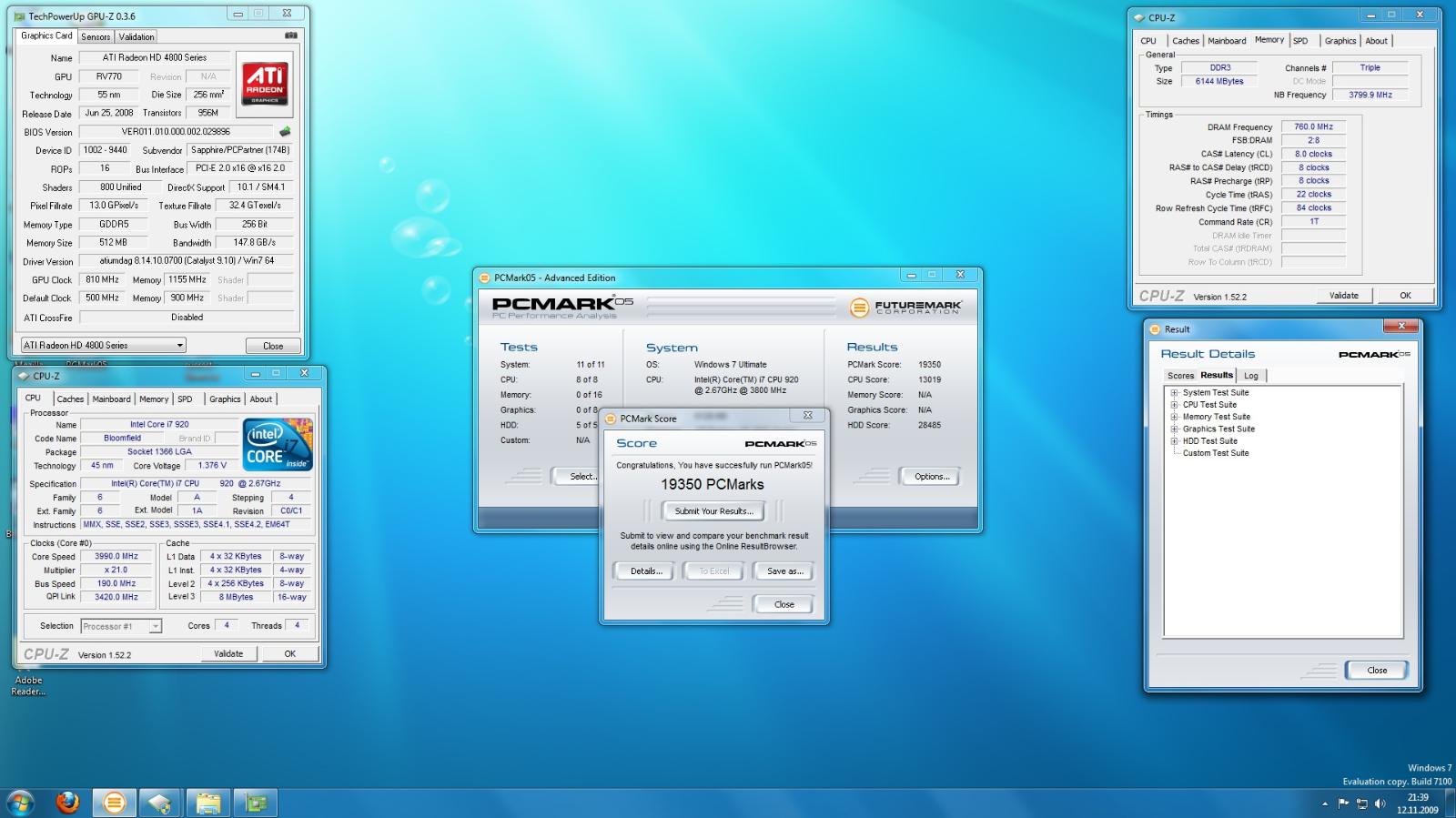Open Mainboard tab in lower-left CPU-Z

click(x=111, y=399)
